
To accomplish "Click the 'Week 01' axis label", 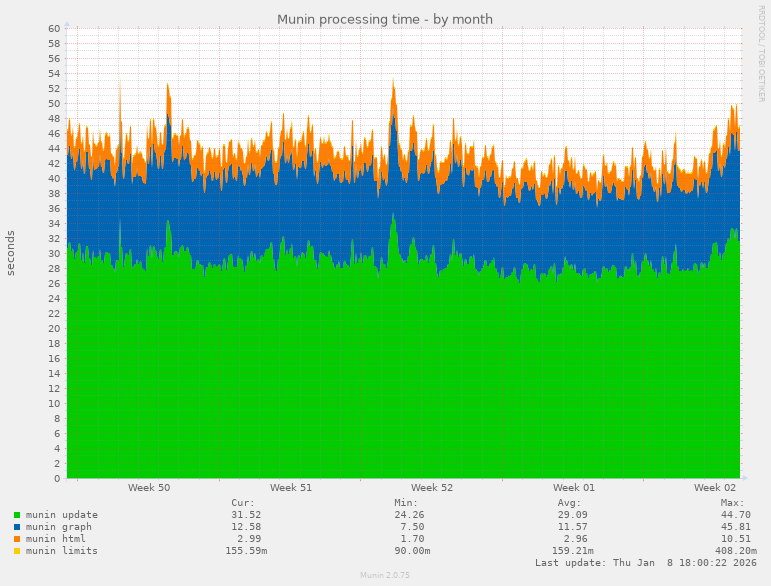I will click(573, 488).
